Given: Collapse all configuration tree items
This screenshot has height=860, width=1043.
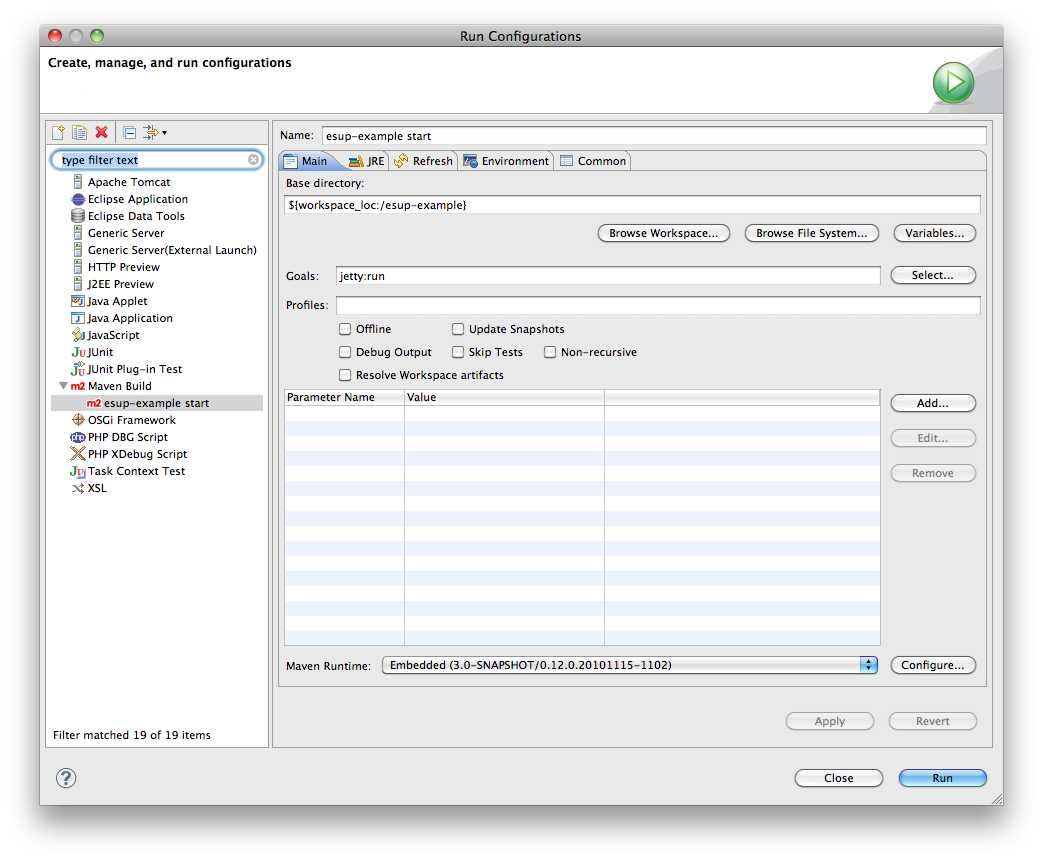Looking at the screenshot, I should point(129,132).
